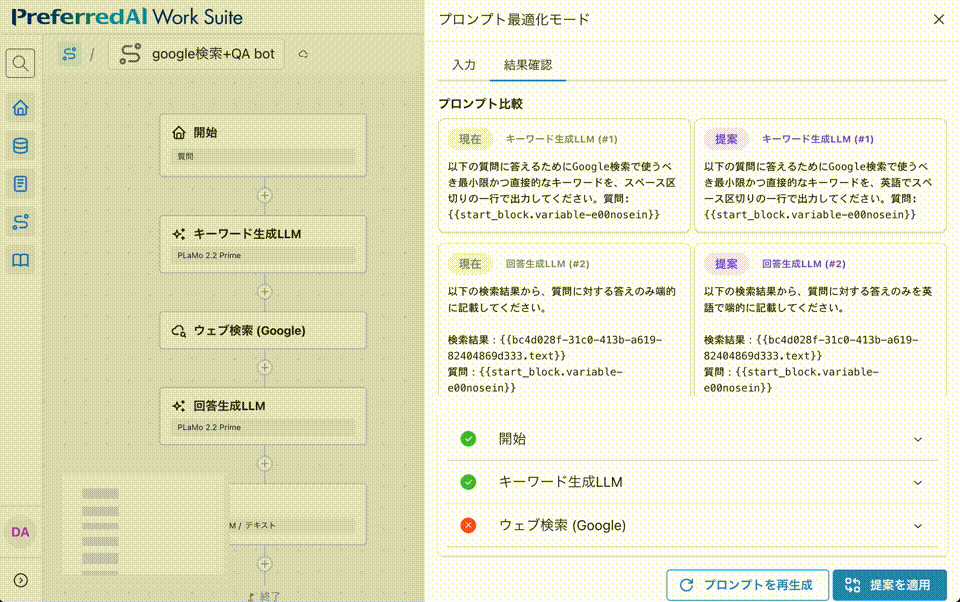Apply suggestions with the 提案を適用 button
The image size is (960, 602).
889,585
